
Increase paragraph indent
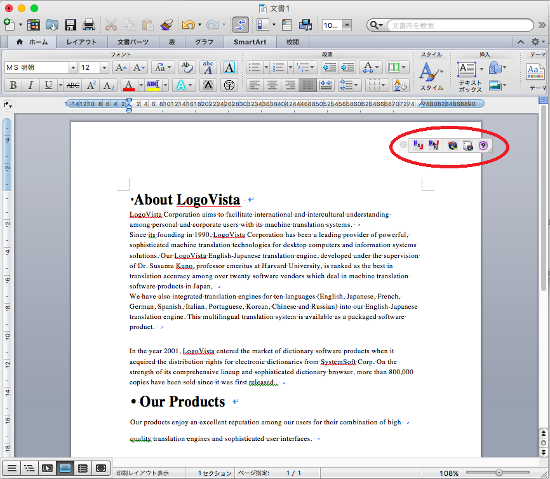[x=348, y=67]
